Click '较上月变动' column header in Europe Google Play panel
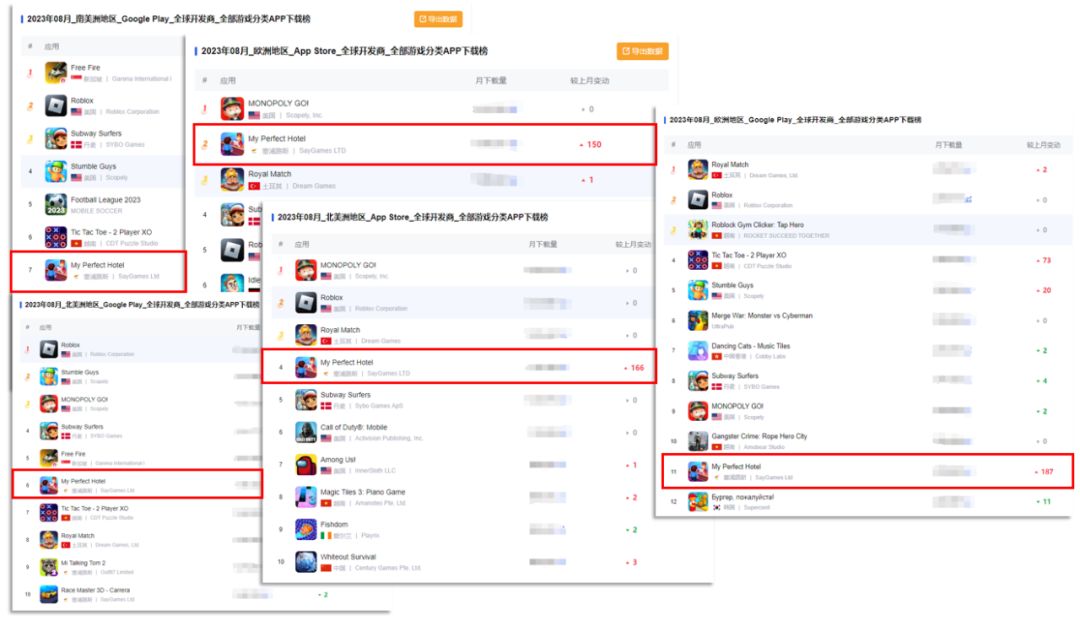This screenshot has width=1080, height=621. coord(1043,145)
